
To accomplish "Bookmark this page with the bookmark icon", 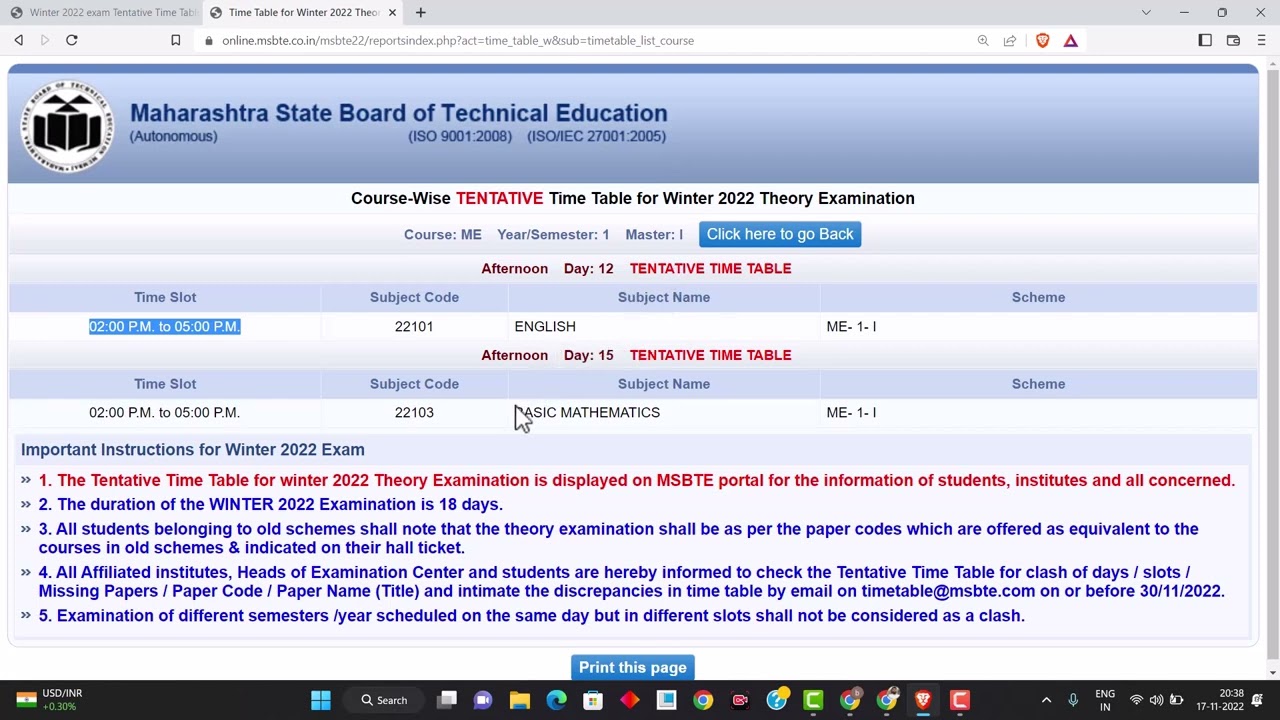I will pyautogui.click(x=175, y=40).
